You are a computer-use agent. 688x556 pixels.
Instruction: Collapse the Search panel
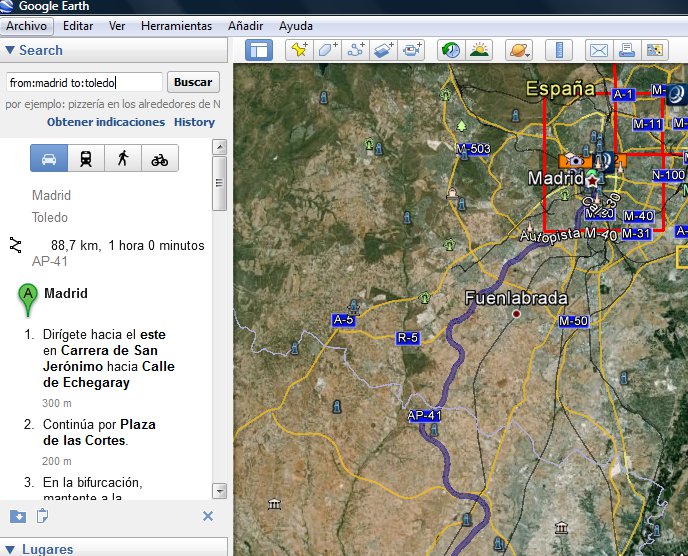(10, 50)
